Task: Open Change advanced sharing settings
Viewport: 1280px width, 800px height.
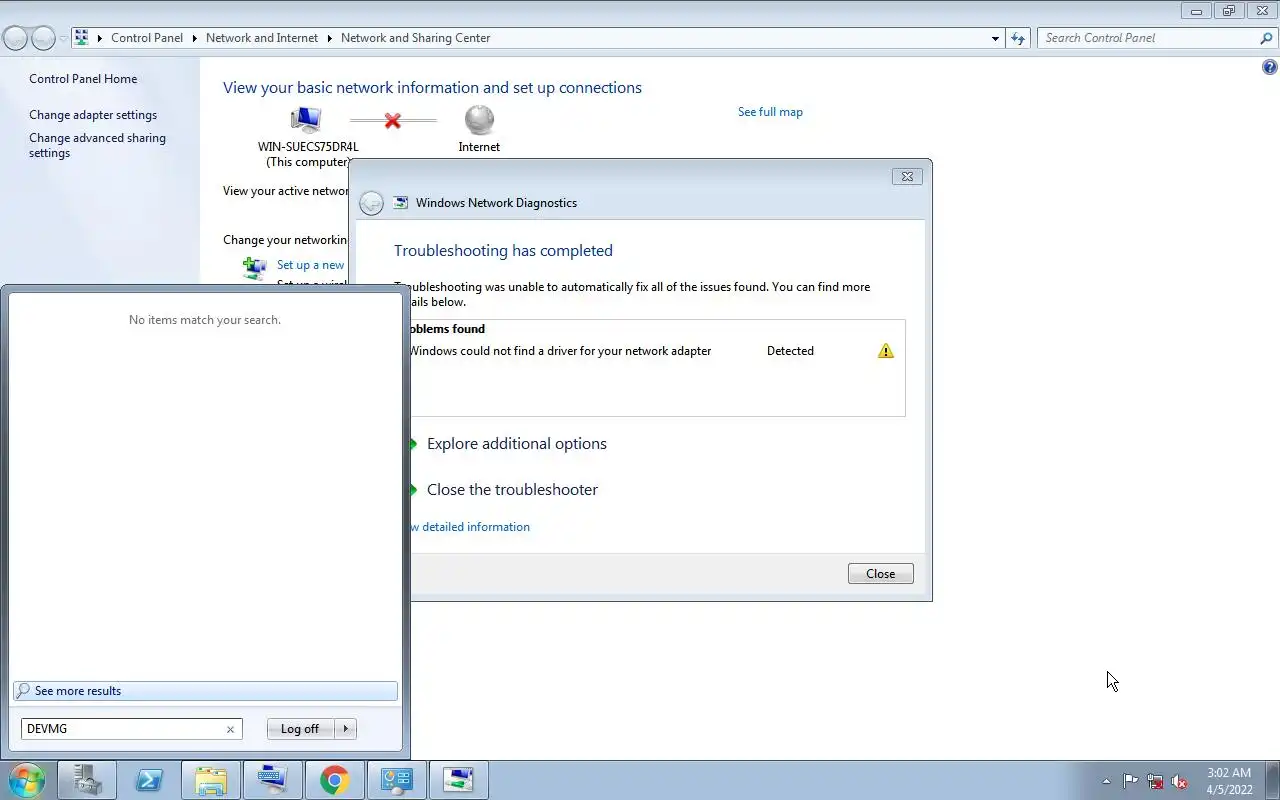Action: (97, 146)
